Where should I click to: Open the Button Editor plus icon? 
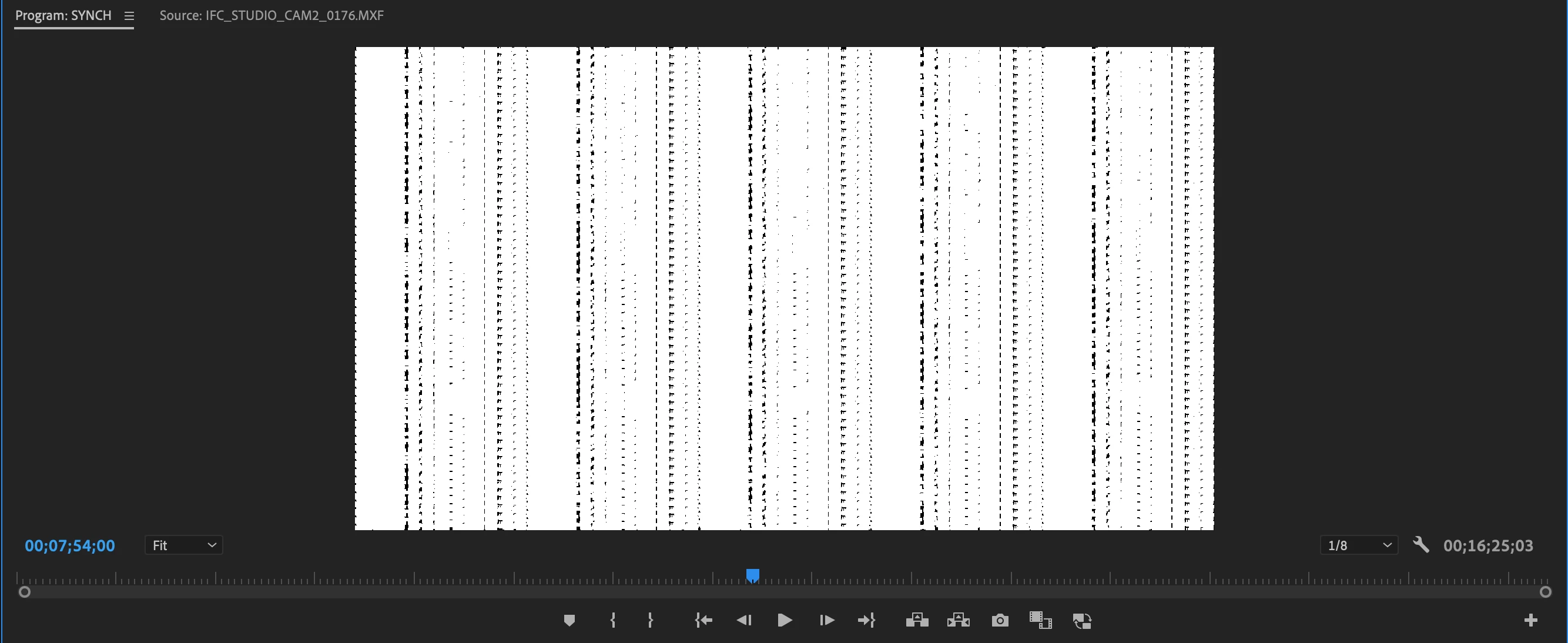pyautogui.click(x=1530, y=621)
